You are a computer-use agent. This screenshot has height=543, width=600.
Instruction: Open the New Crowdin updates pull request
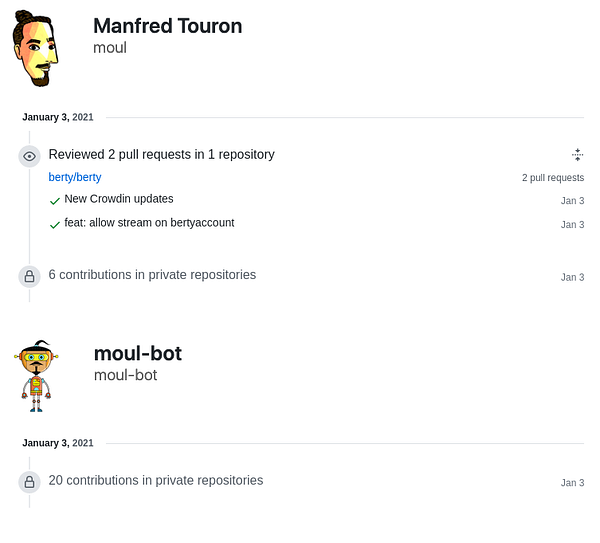pyautogui.click(x=119, y=199)
